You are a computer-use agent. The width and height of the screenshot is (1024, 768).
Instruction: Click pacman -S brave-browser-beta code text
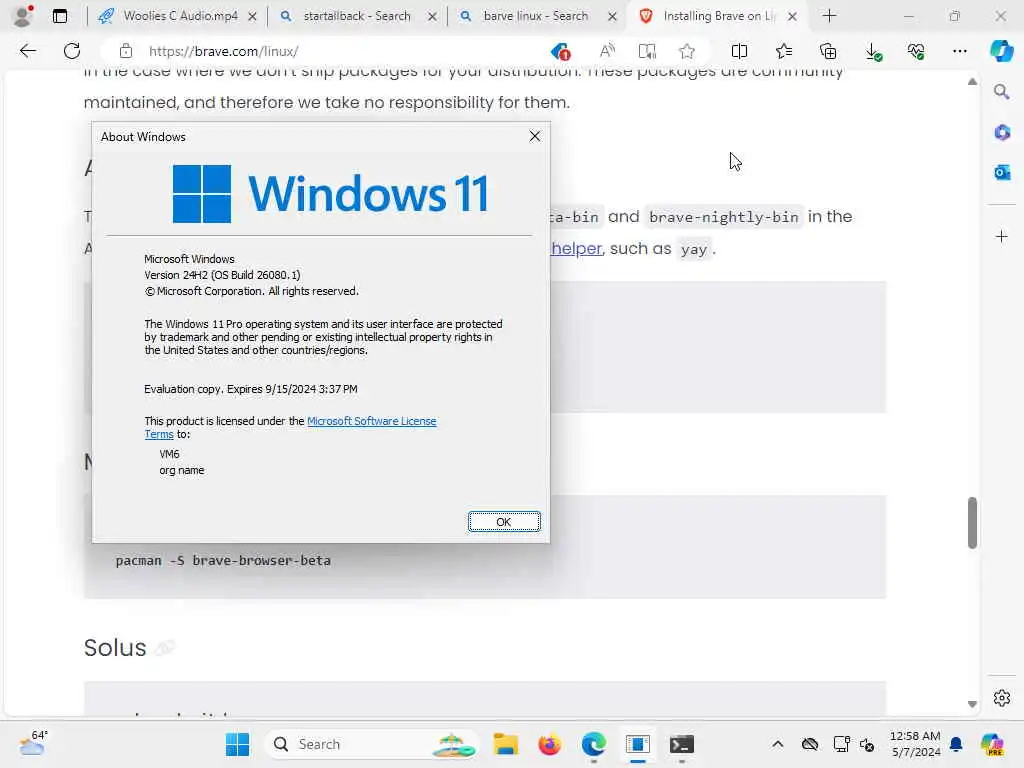[223, 560]
